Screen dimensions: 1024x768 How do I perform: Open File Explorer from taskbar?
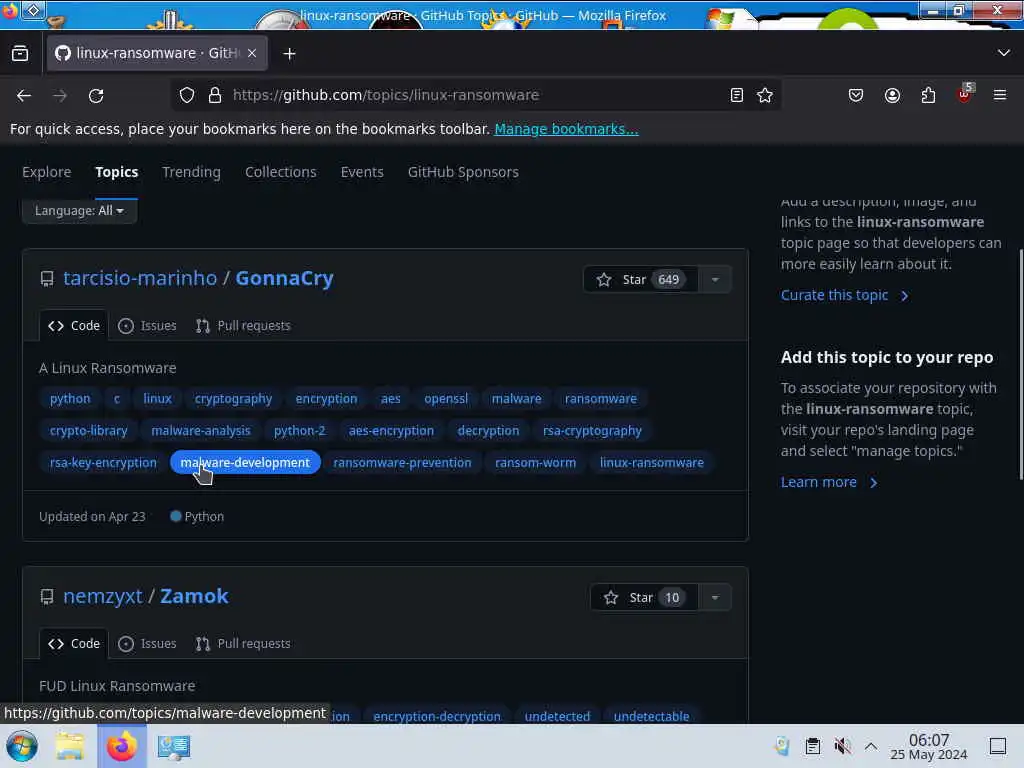click(x=70, y=746)
